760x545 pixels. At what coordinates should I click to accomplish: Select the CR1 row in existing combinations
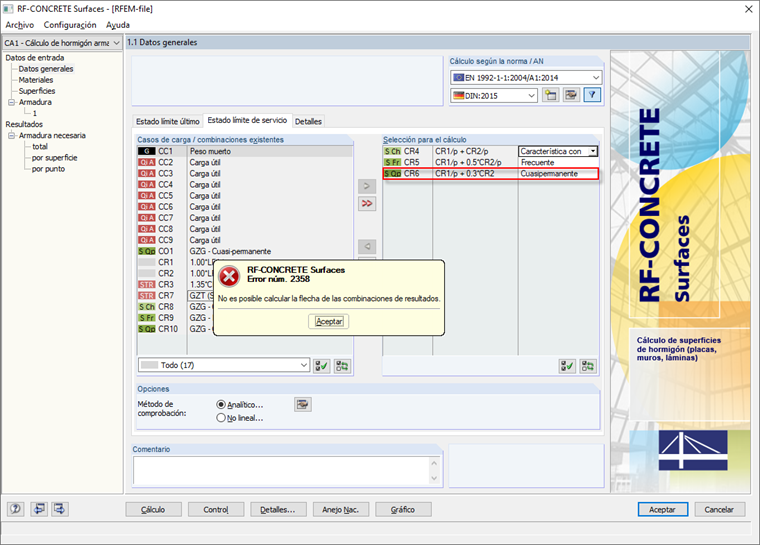pos(176,262)
